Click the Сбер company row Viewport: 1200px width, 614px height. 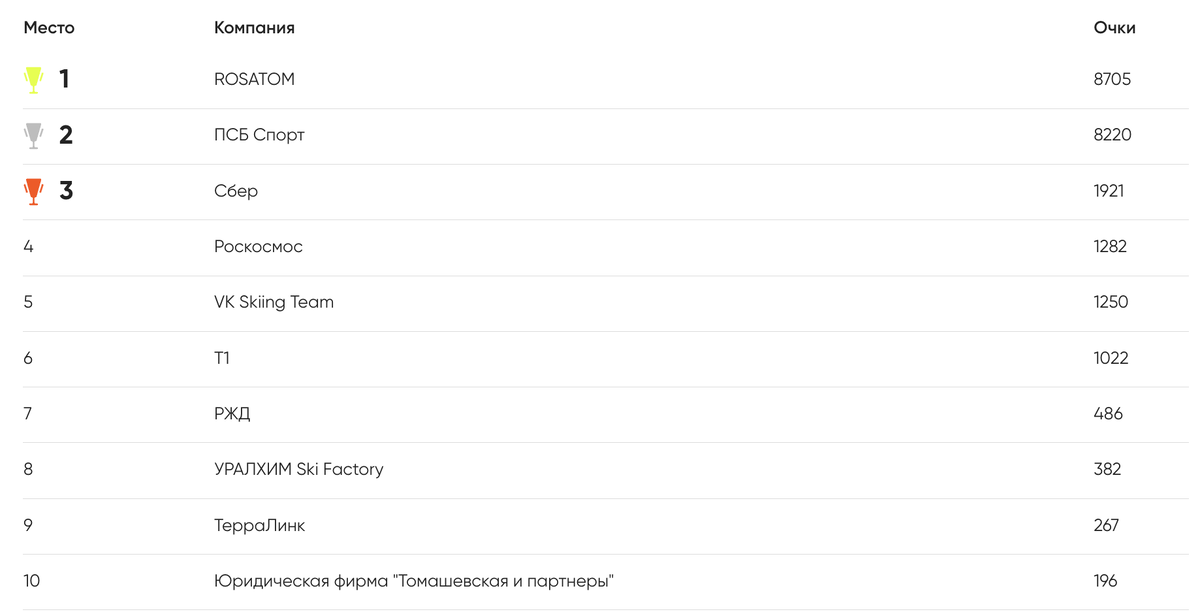(236, 191)
